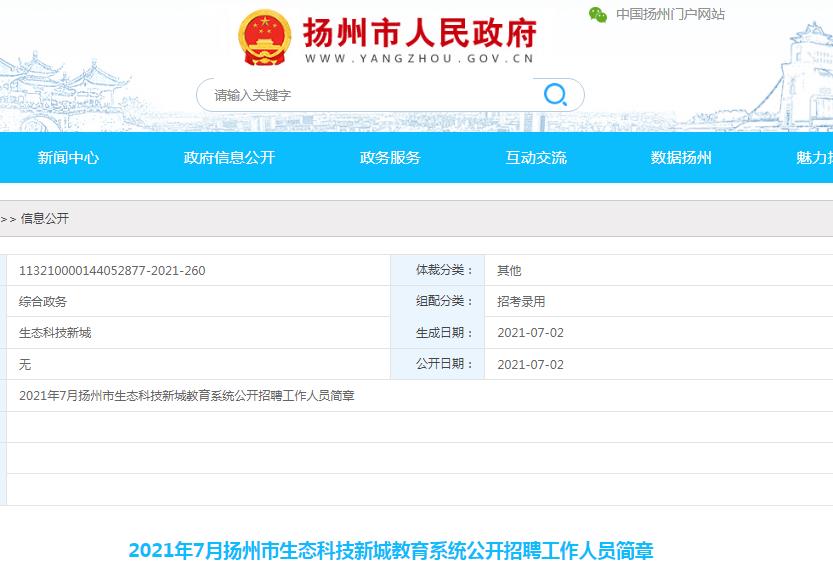Open the 政府信息公开 menu item
The height and width of the screenshot is (574, 833).
[x=229, y=158]
